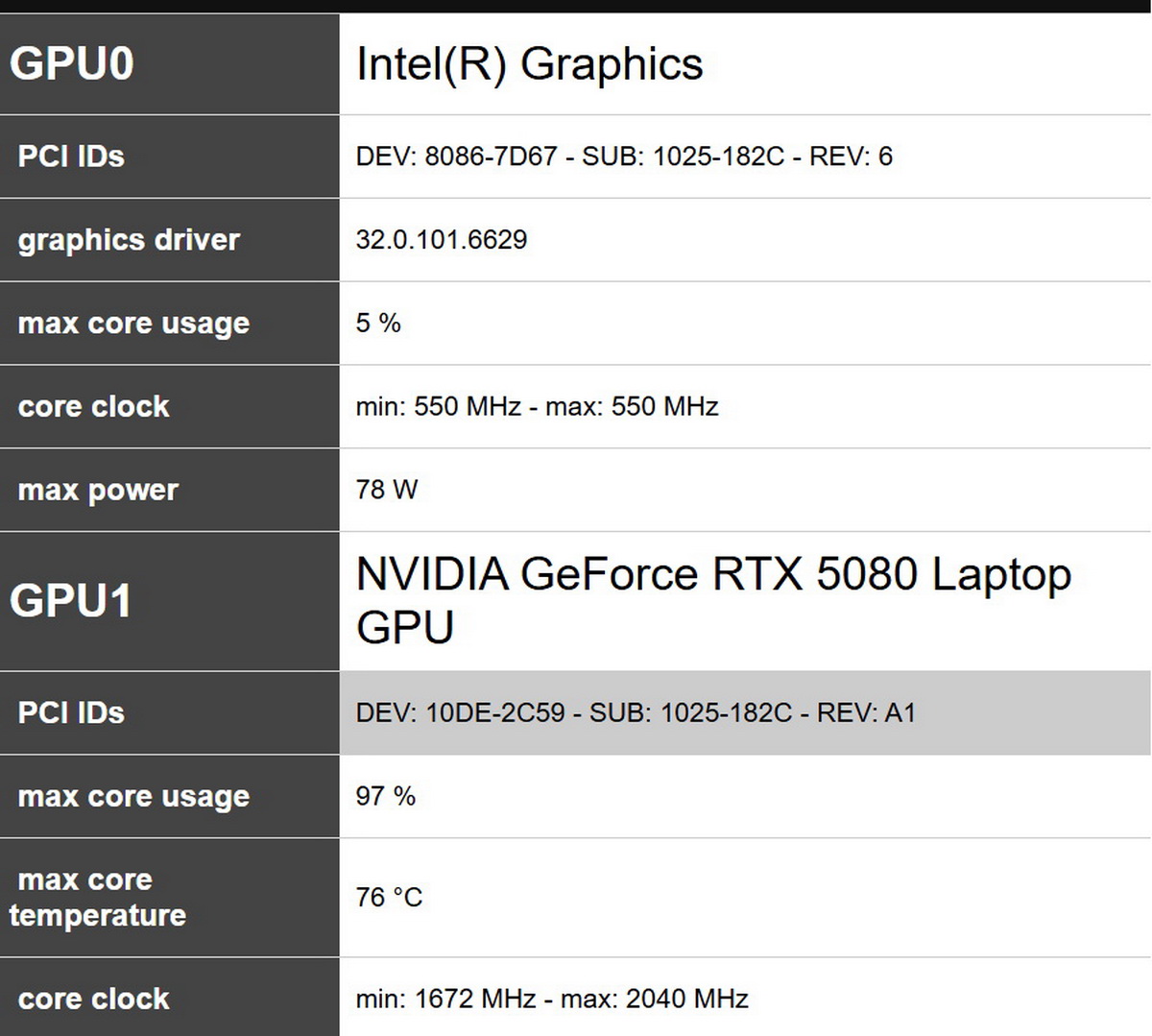Screen dimensions: 1152x1036
Task: Select driver version 32.0.101.6629
Action: (442, 240)
